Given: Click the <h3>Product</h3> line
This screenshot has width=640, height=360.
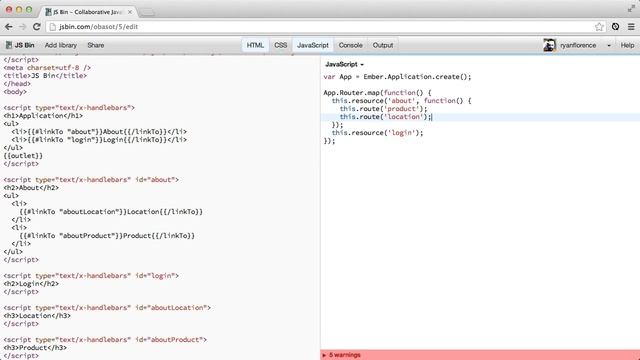Looking at the screenshot, I should 35,348.
